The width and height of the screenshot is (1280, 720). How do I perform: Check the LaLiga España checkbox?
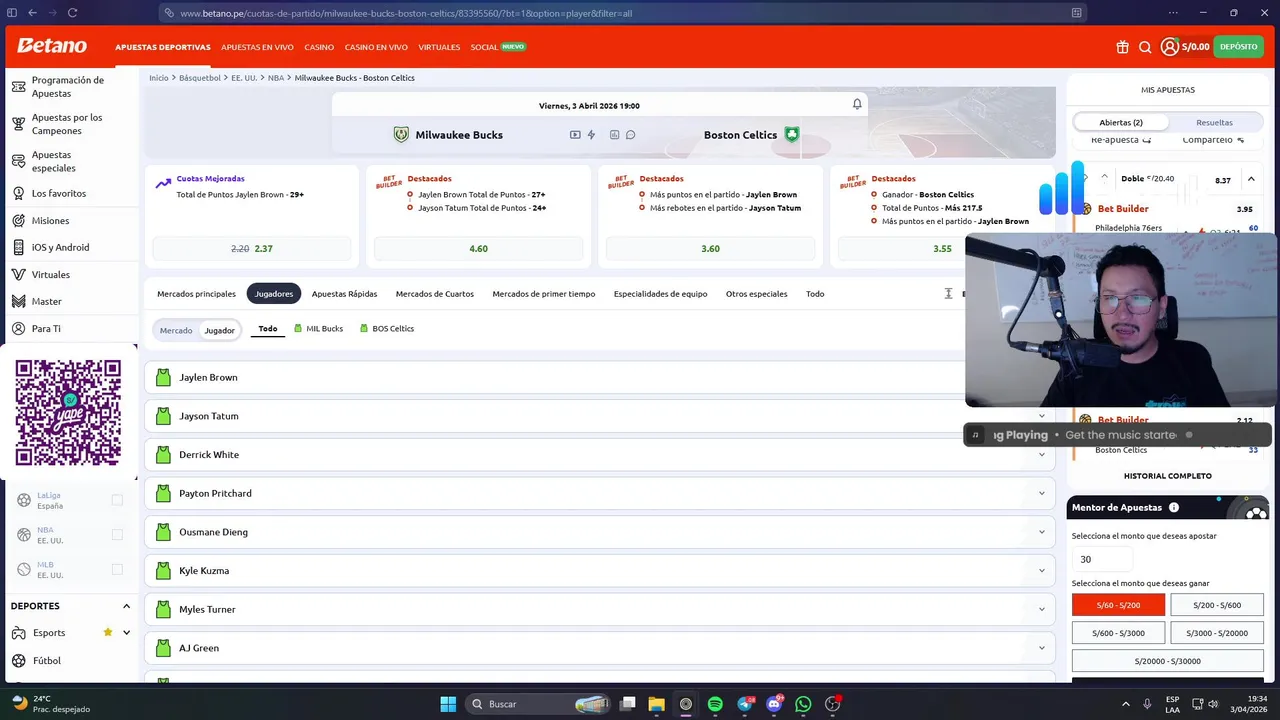coord(117,500)
